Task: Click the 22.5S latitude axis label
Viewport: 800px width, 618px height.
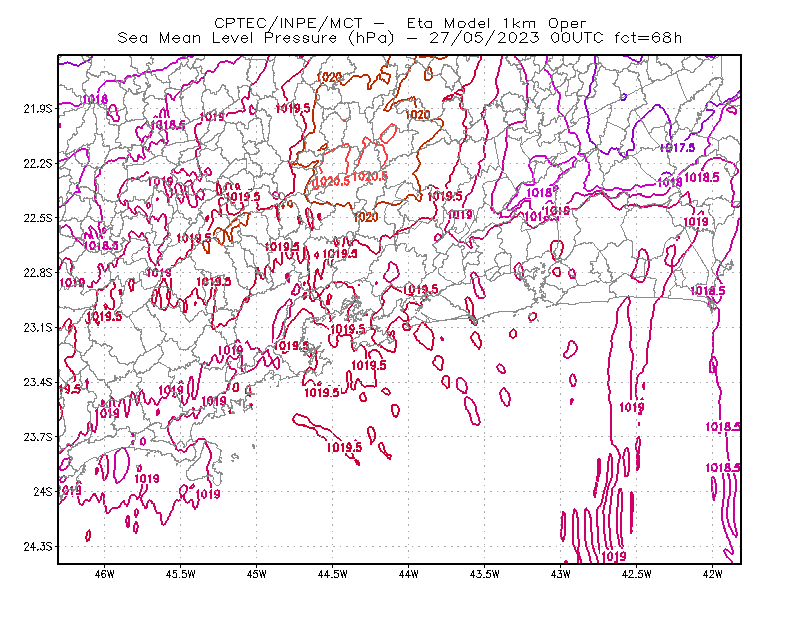Action: point(38,218)
